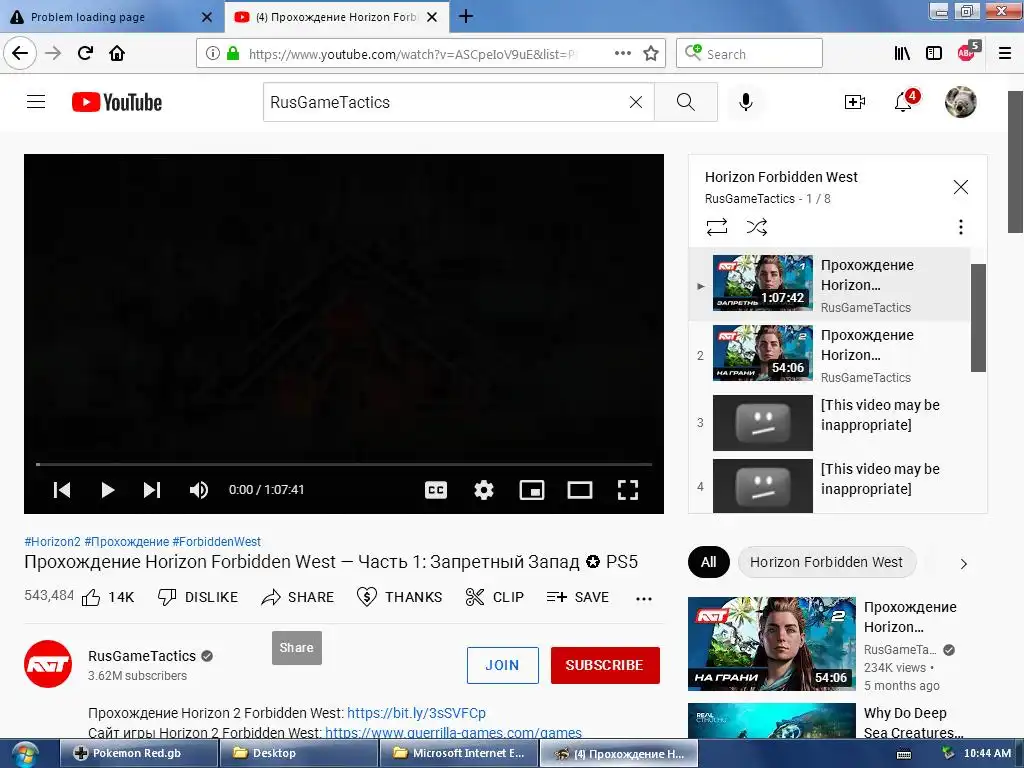Select the All filter chip
Screen dimensions: 1024x768
click(x=709, y=562)
